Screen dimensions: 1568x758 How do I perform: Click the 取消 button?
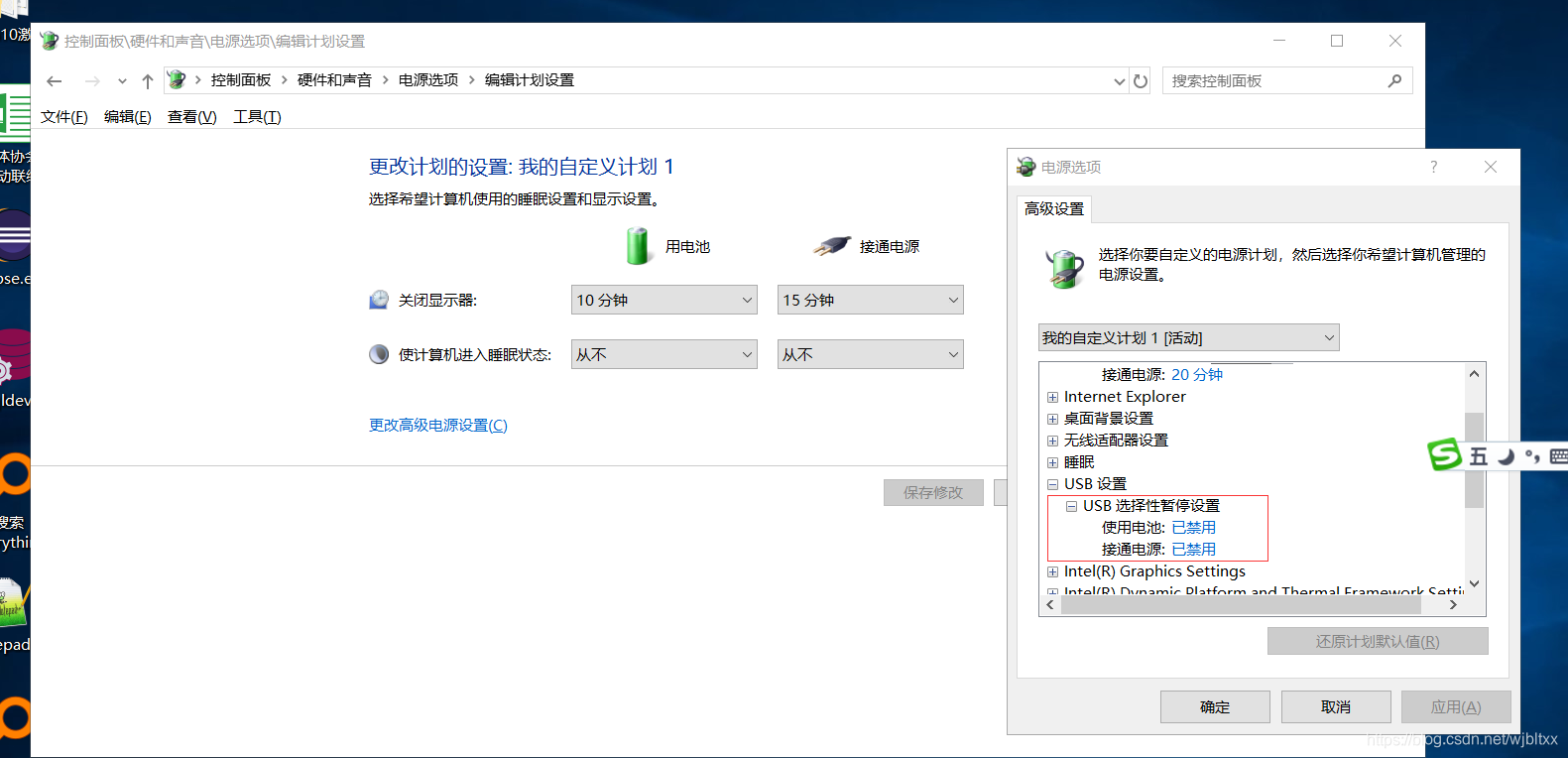1336,706
